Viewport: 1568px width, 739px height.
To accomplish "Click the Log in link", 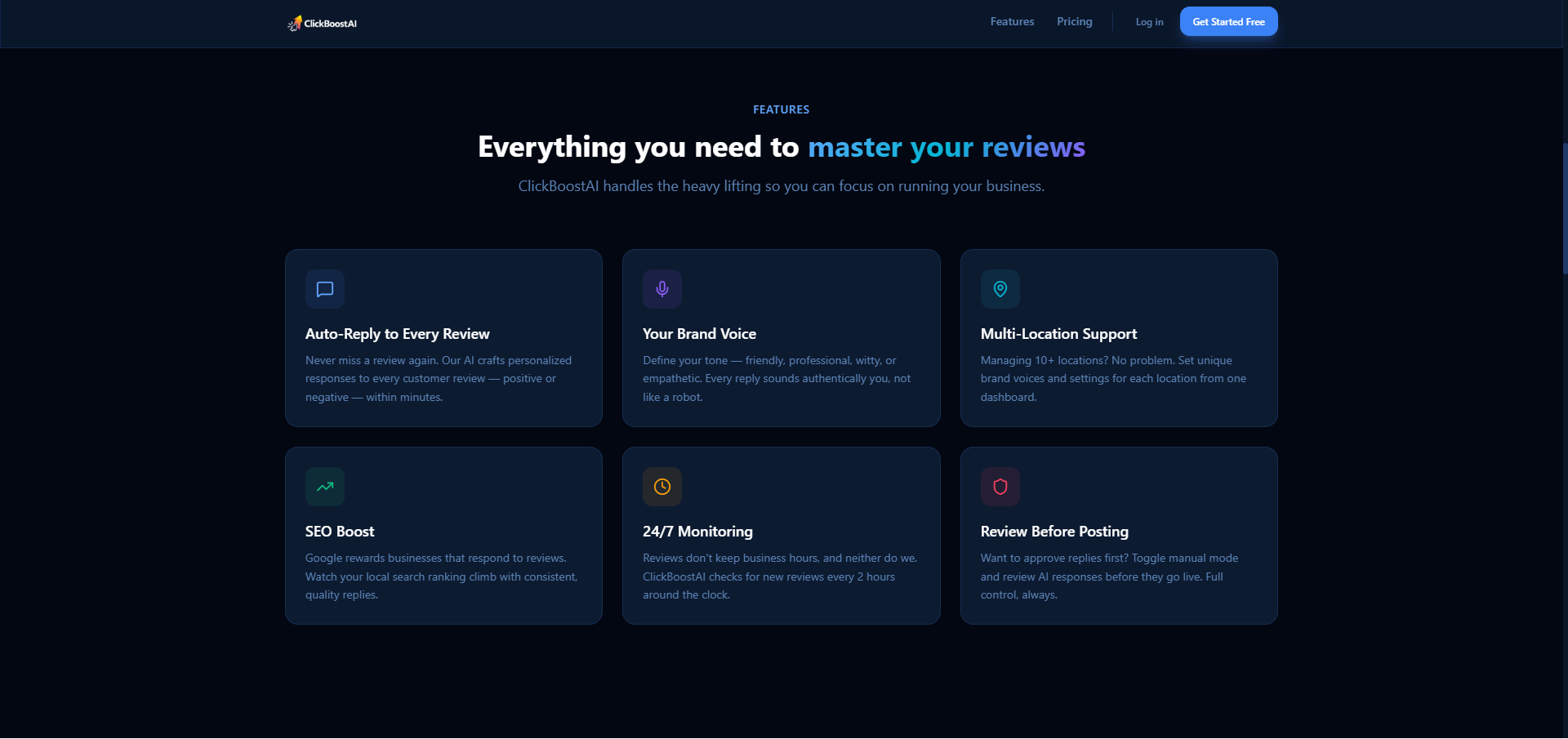I will (x=1148, y=22).
